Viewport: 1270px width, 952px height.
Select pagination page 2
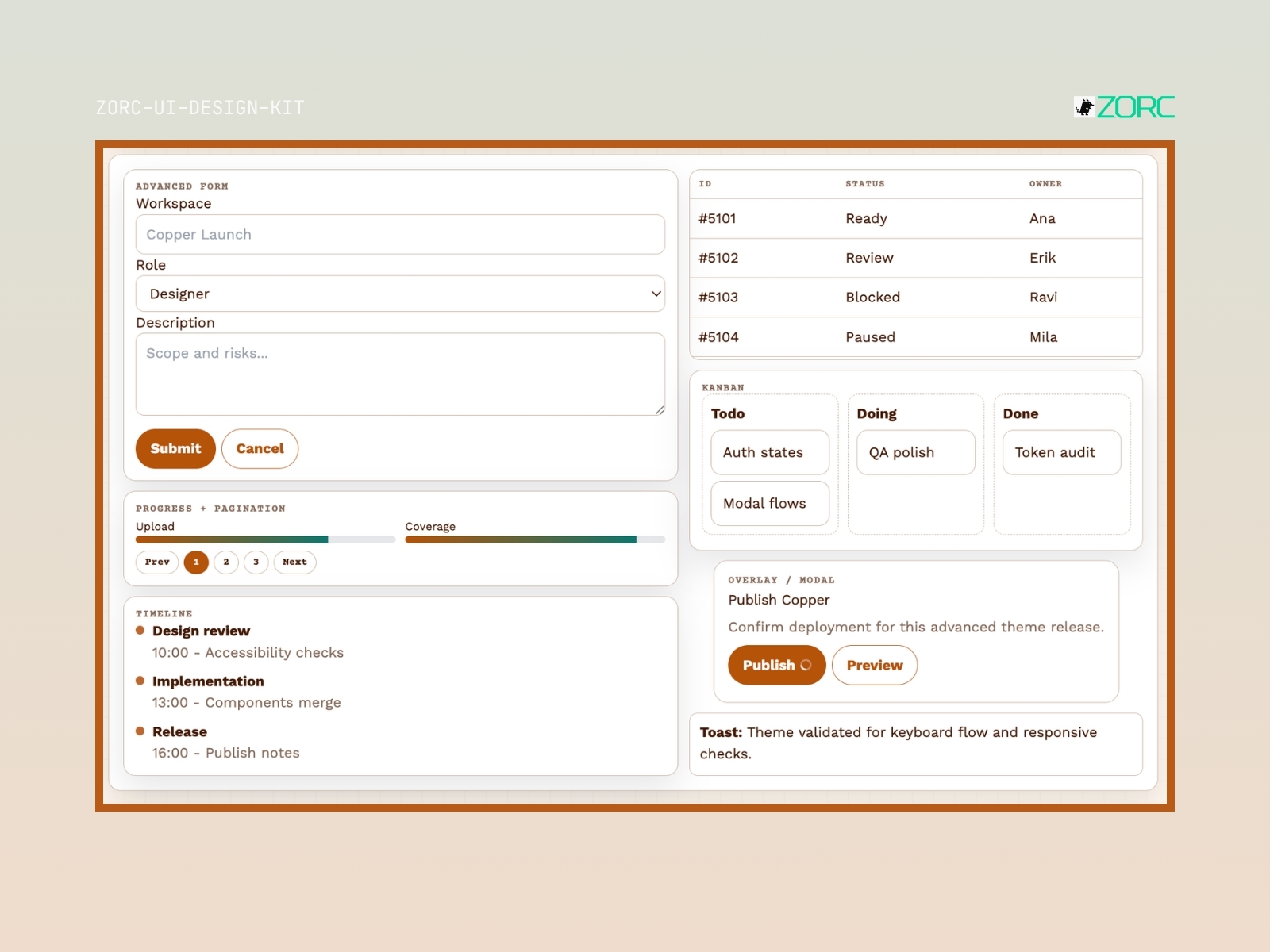click(226, 562)
